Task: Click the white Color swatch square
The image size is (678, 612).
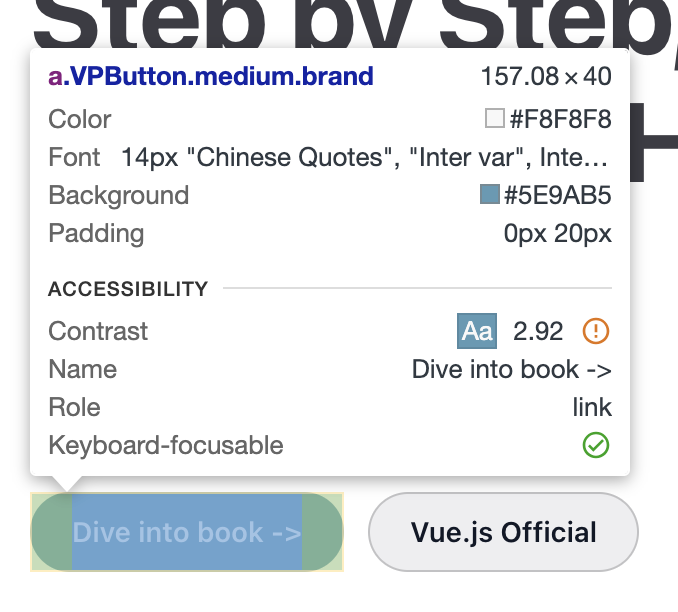Action: click(x=494, y=119)
